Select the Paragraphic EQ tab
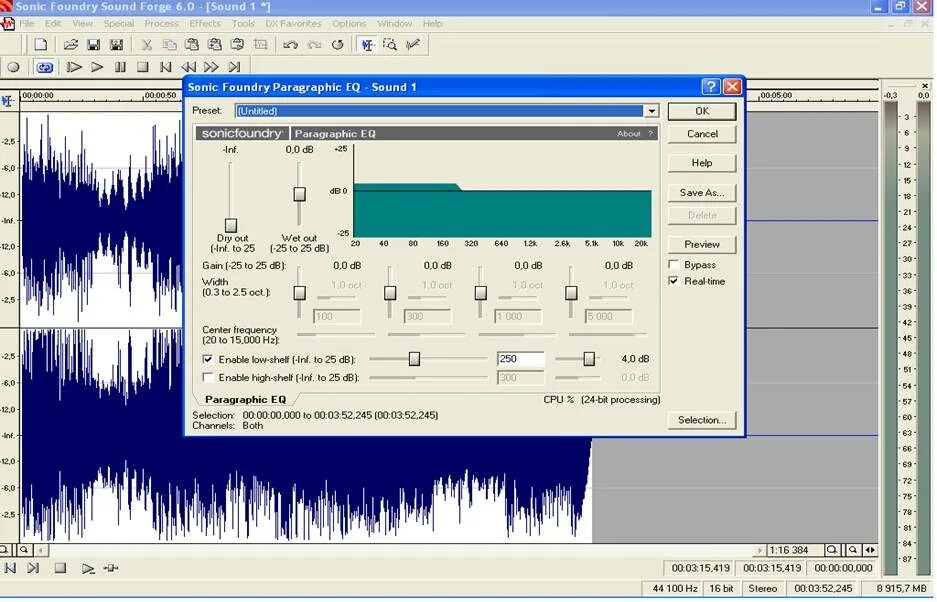The height and width of the screenshot is (602, 937). coord(246,400)
